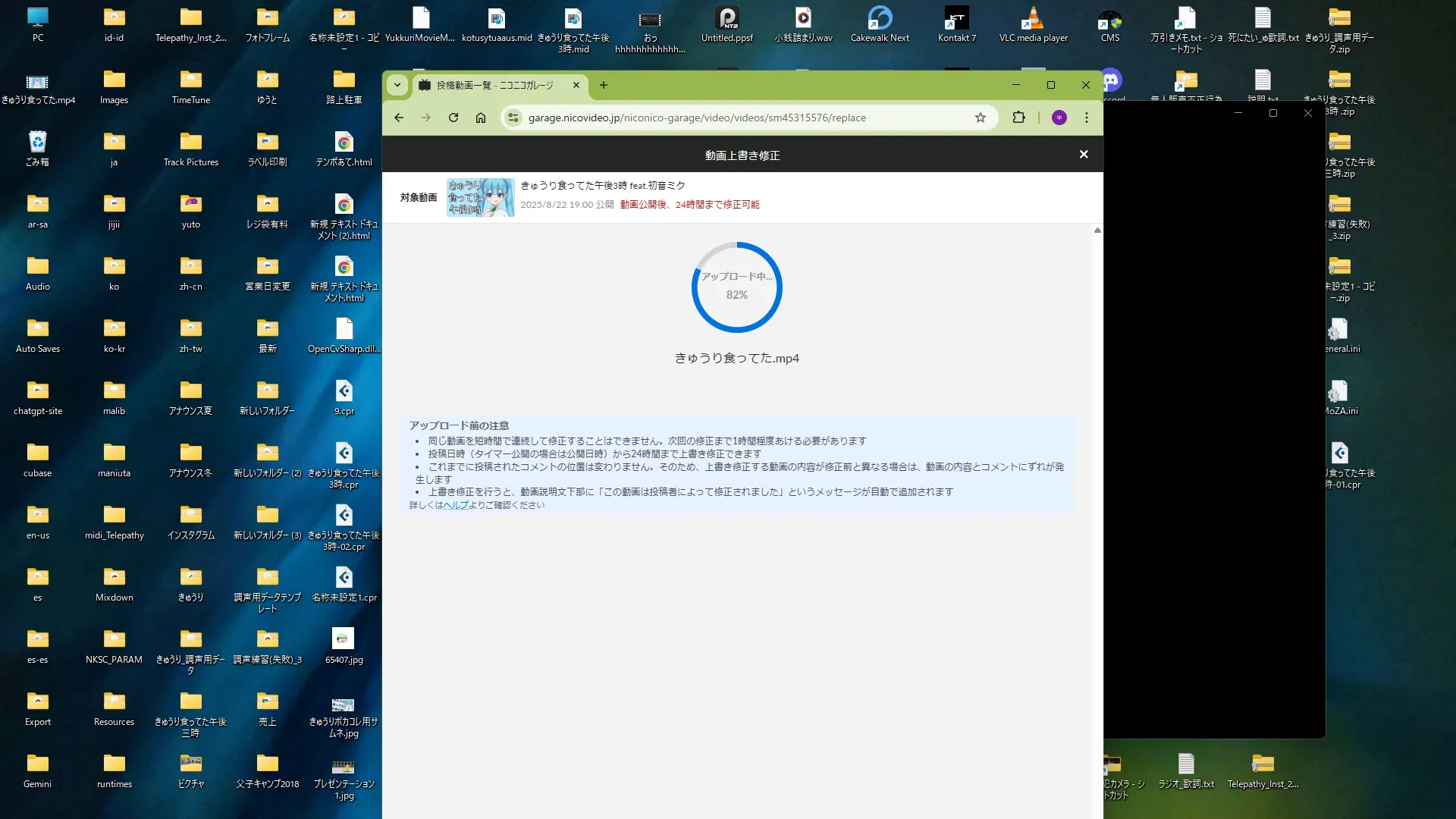Click the circular upload progress indicator

coord(736,287)
